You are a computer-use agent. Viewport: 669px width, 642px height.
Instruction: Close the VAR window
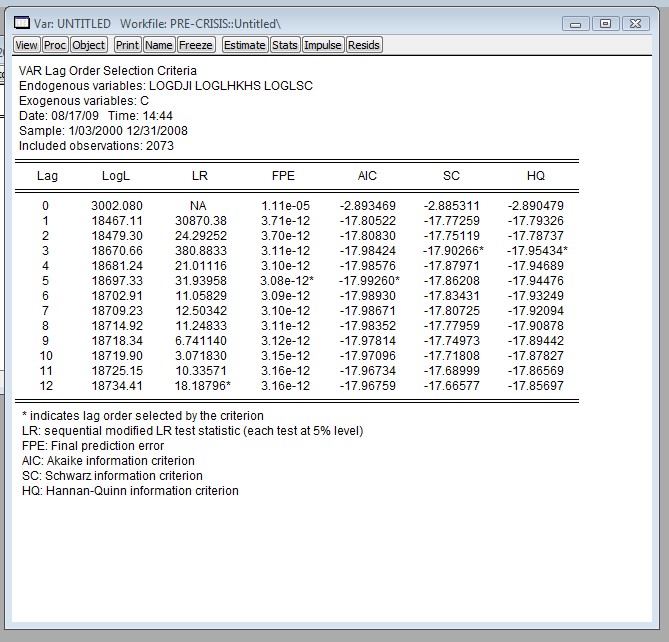pyautogui.click(x=635, y=23)
